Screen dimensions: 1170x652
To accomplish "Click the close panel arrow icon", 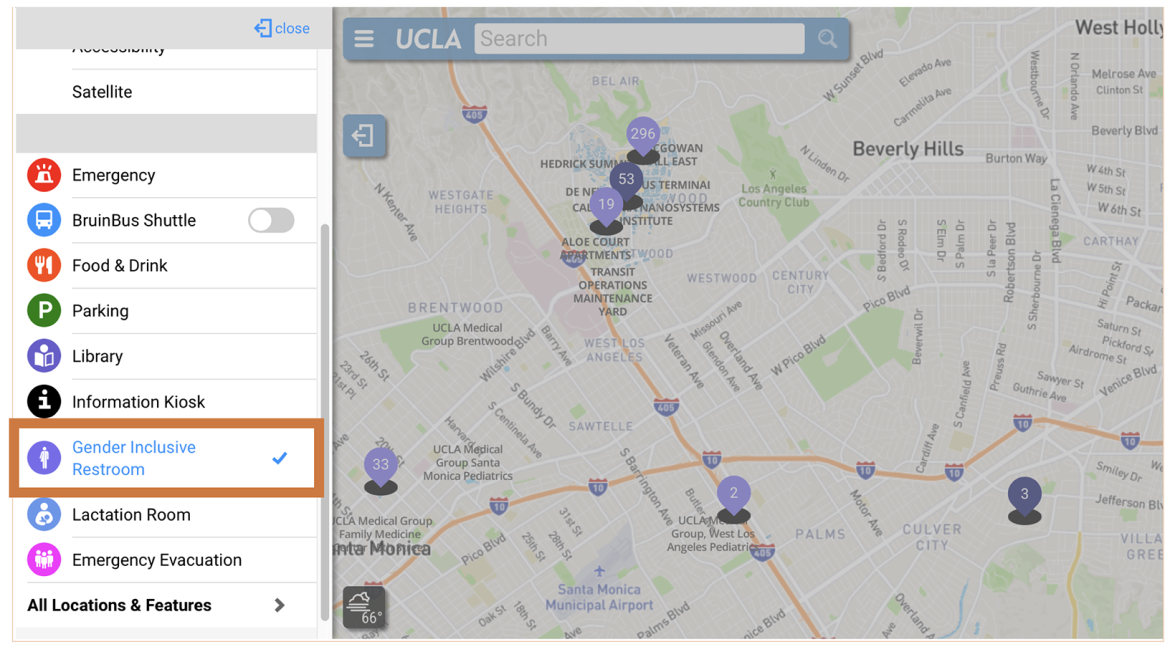I will pyautogui.click(x=262, y=28).
